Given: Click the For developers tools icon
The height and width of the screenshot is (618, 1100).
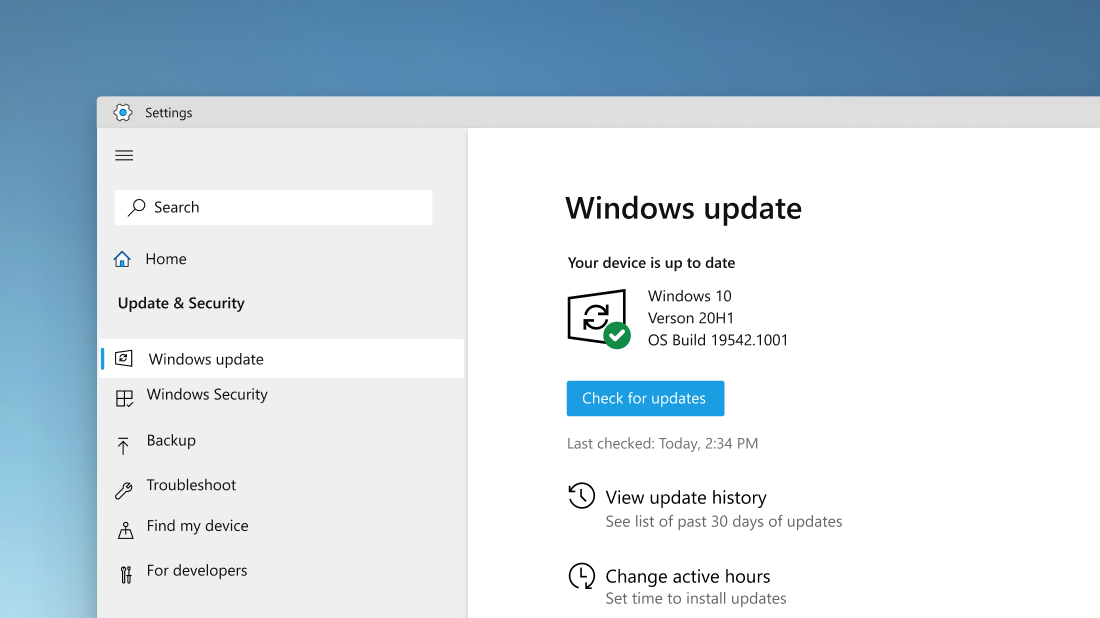Looking at the screenshot, I should pyautogui.click(x=124, y=570).
